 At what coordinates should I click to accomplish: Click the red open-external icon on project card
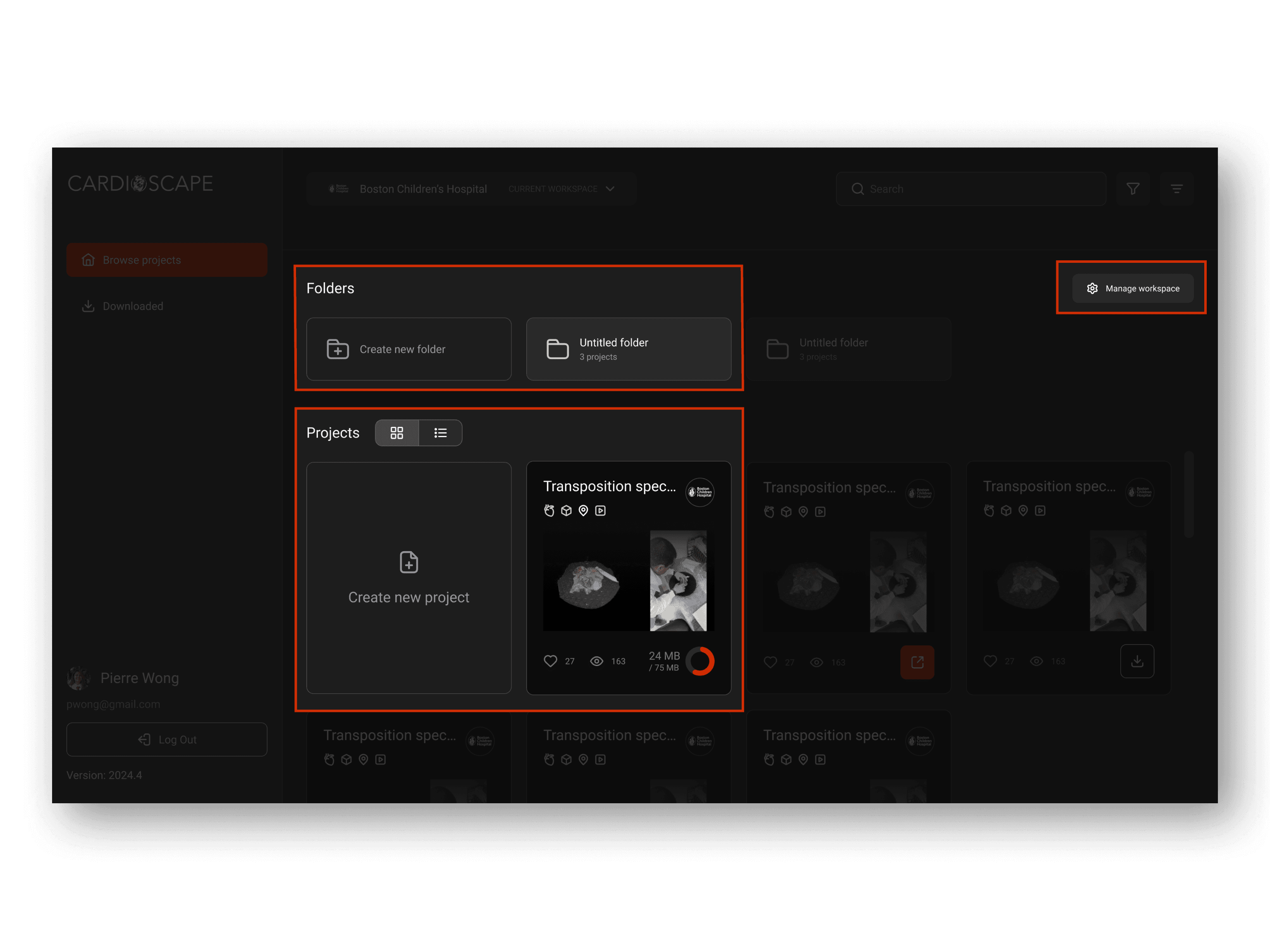(917, 662)
